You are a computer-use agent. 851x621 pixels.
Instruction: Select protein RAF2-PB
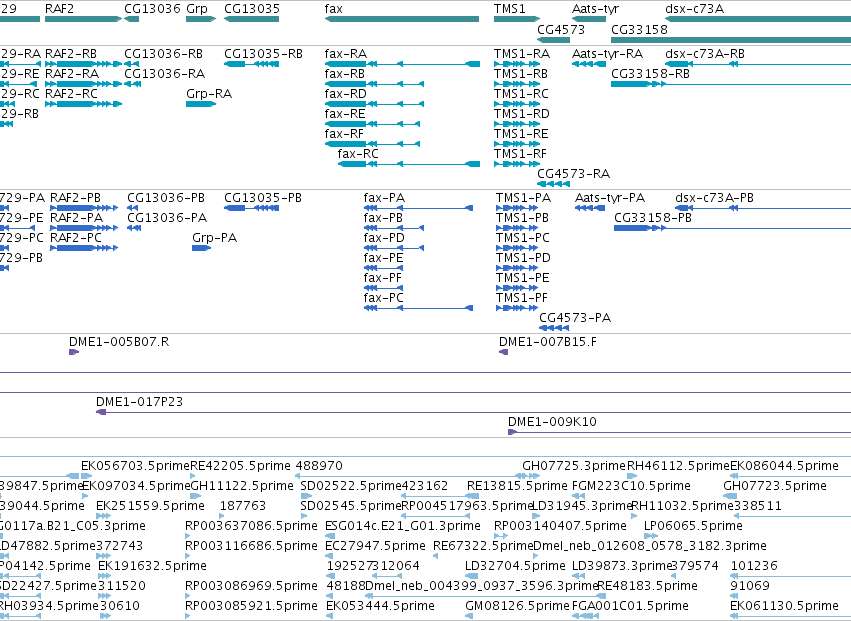click(75, 198)
